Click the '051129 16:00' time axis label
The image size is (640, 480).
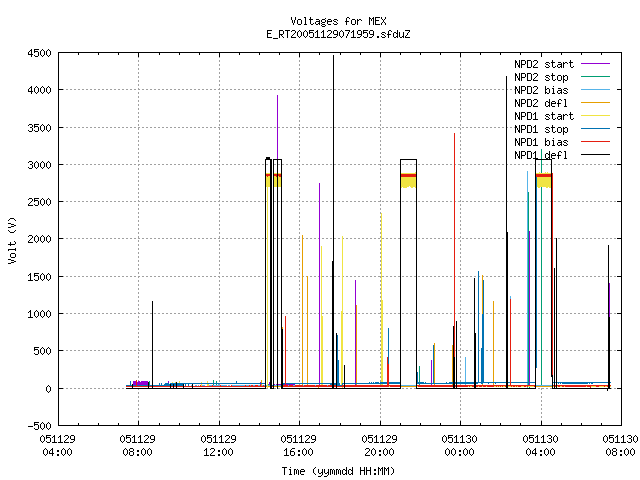pyautogui.click(x=298, y=446)
